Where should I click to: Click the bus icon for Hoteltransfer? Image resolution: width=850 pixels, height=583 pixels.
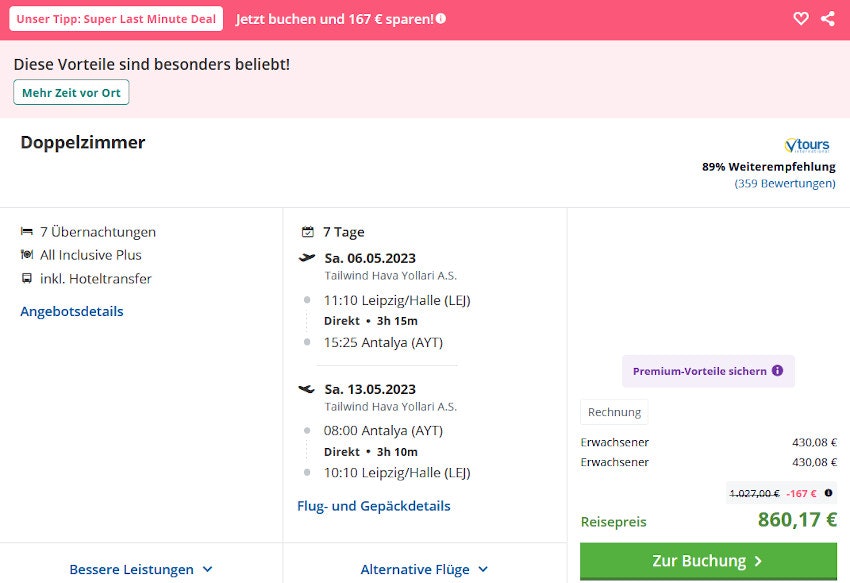pos(27,279)
